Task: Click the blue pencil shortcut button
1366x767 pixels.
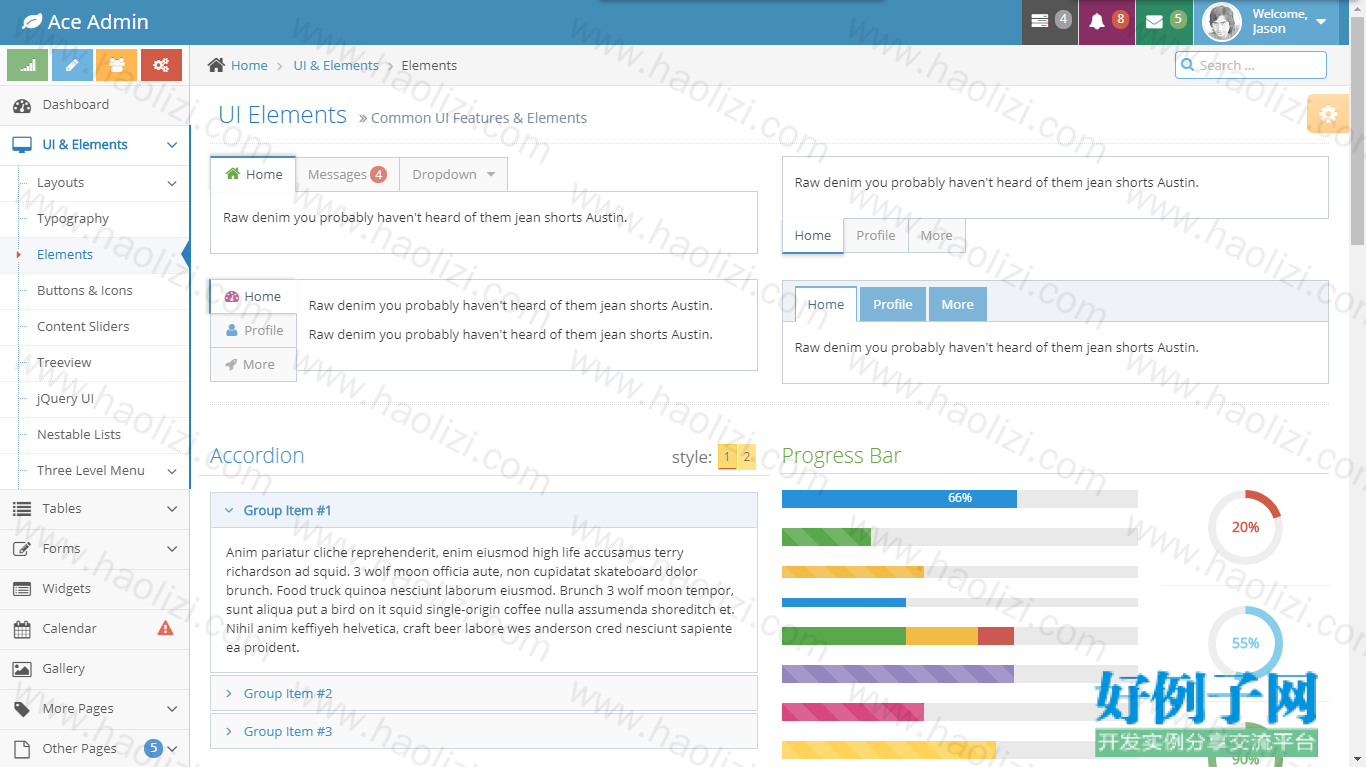Action: [72, 65]
